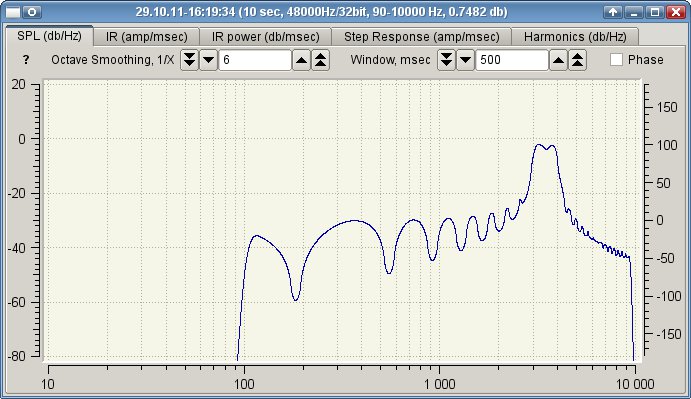Increase octave smoothing by one step
This screenshot has height=399, width=691.
click(301, 60)
